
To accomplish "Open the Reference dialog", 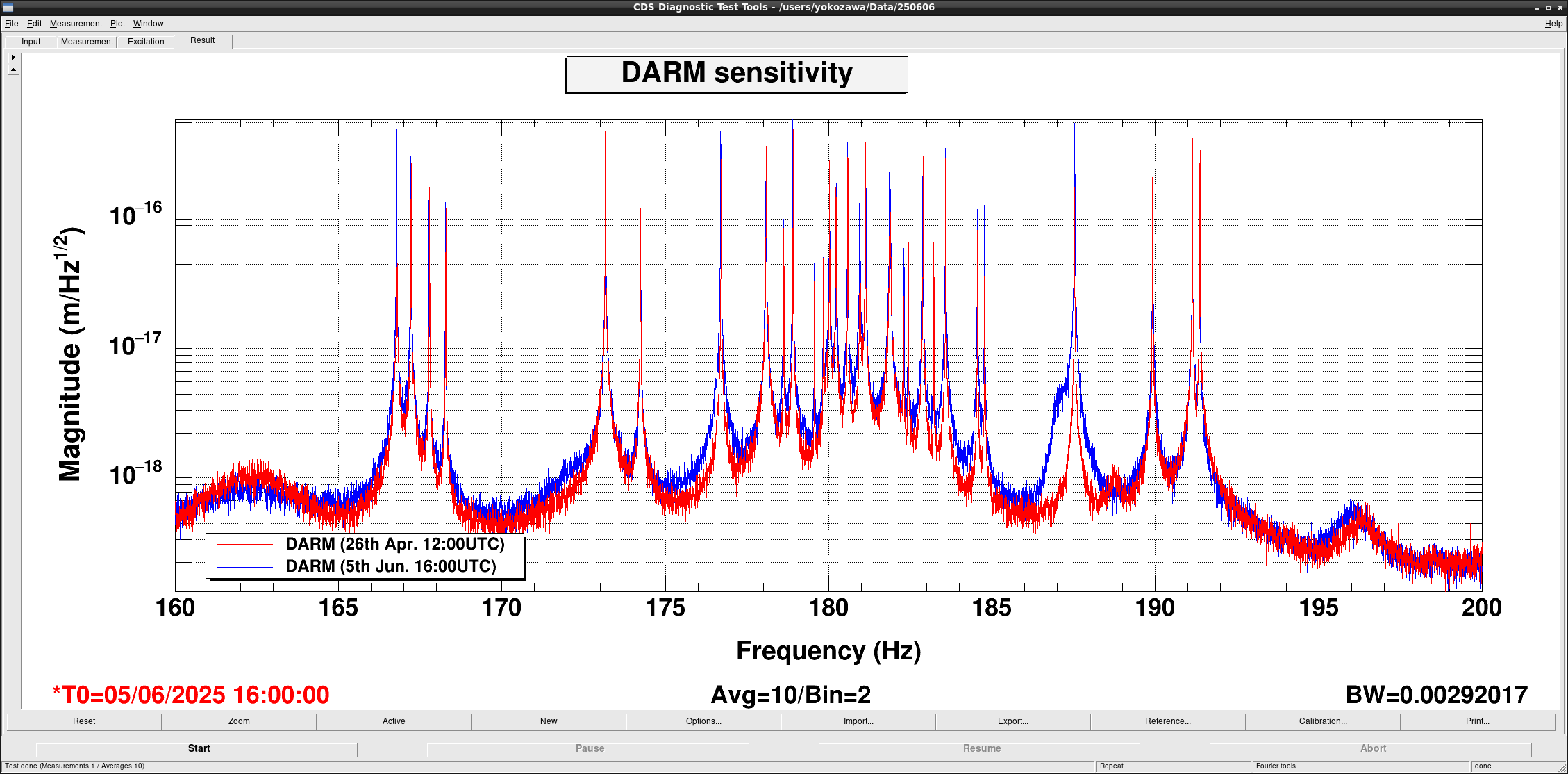I will click(x=1168, y=721).
